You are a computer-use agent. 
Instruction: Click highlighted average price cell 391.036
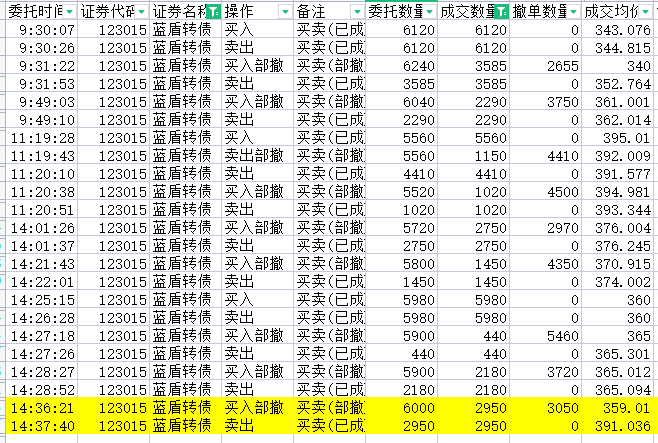619,426
